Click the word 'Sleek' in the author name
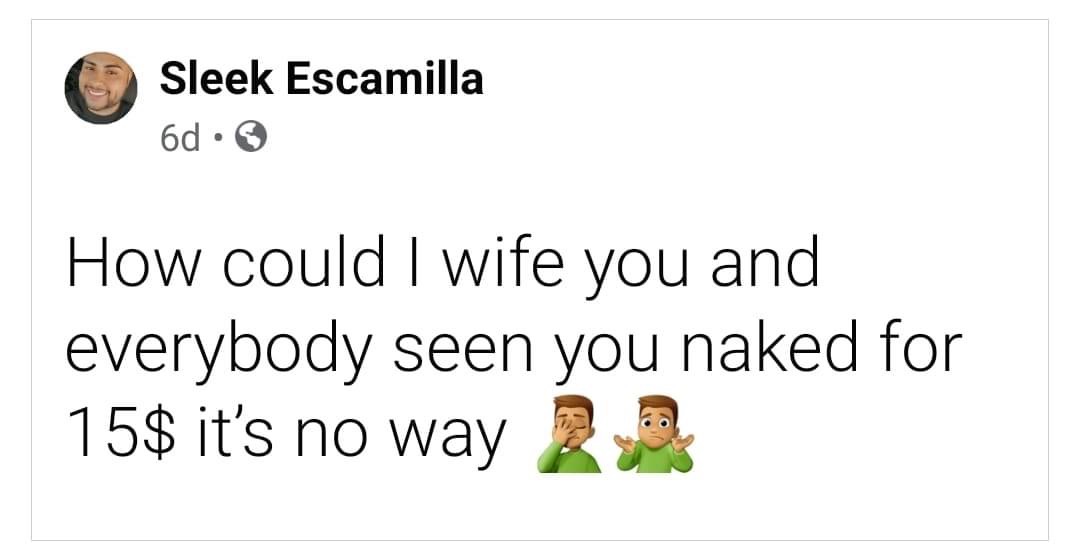This screenshot has width=1080, height=545. pos(216,78)
